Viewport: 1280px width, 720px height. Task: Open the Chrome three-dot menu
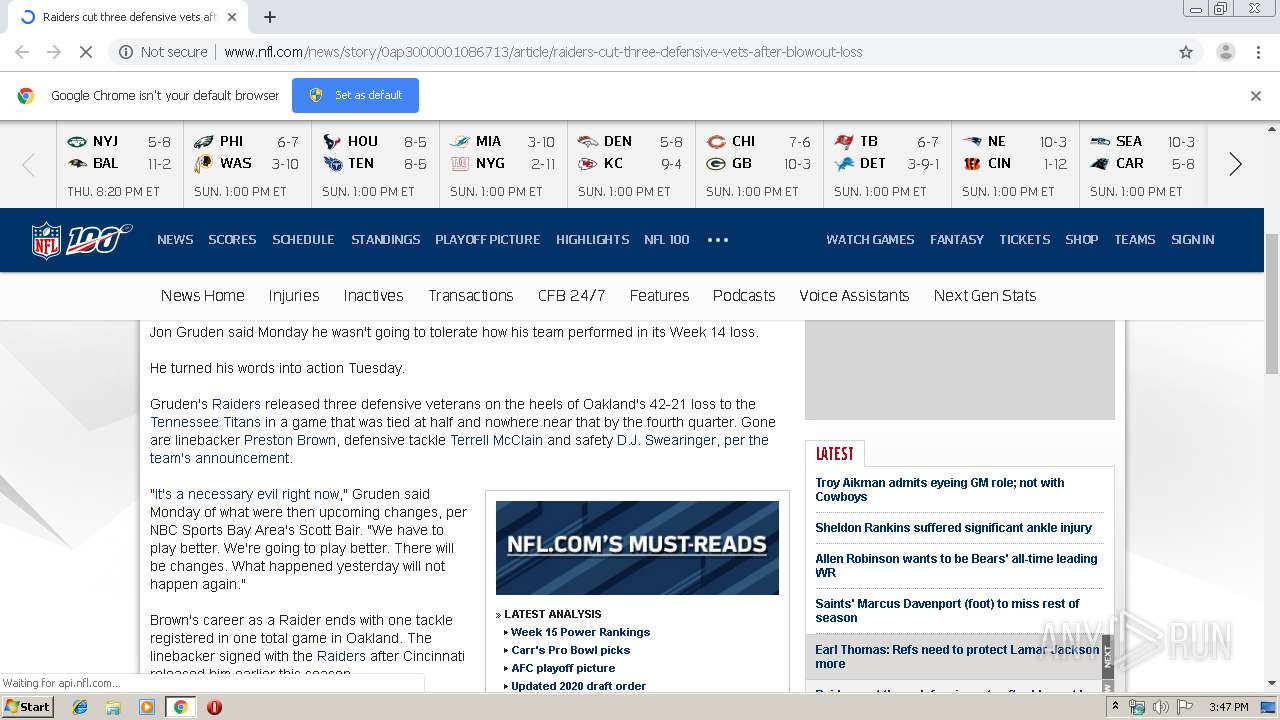coord(1258,52)
